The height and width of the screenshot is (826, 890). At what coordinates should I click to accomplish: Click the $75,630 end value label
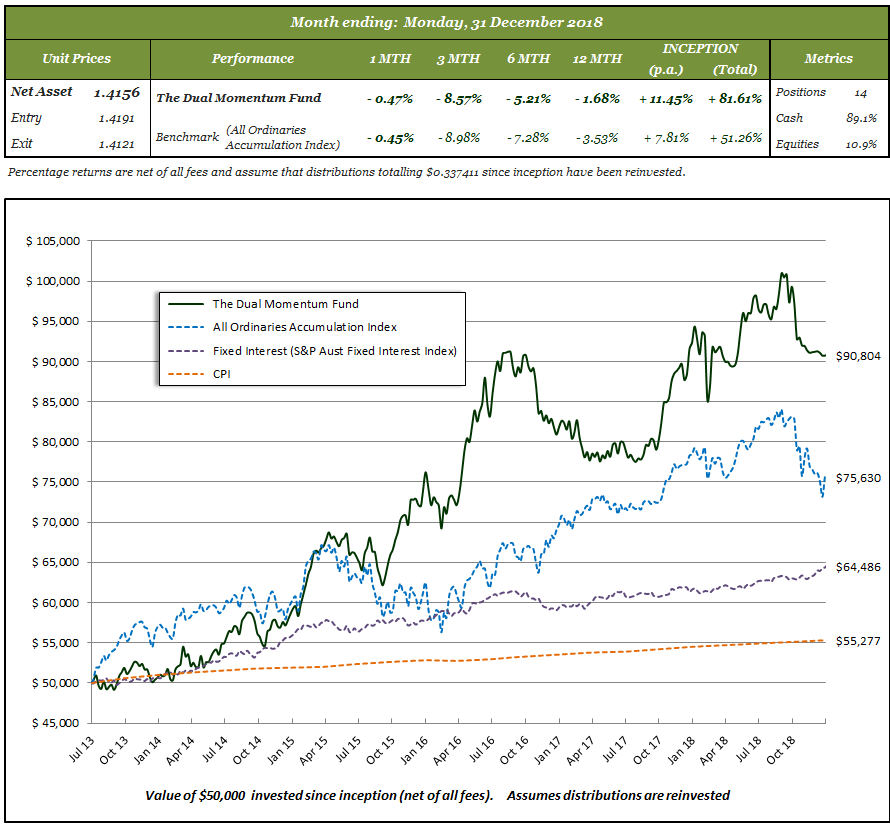857,478
